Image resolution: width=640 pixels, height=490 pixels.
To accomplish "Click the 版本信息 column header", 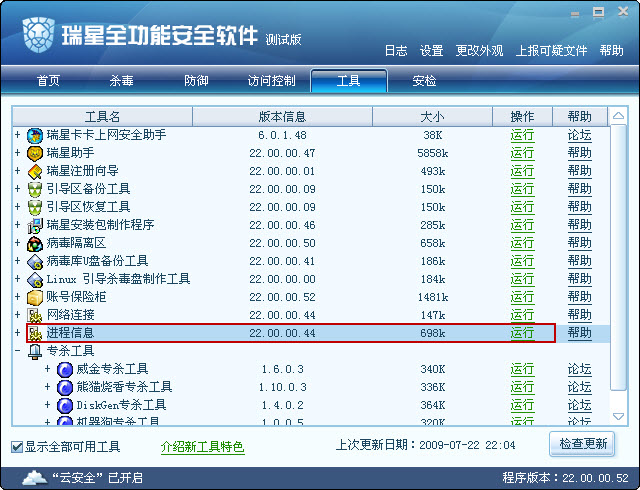I will click(282, 117).
